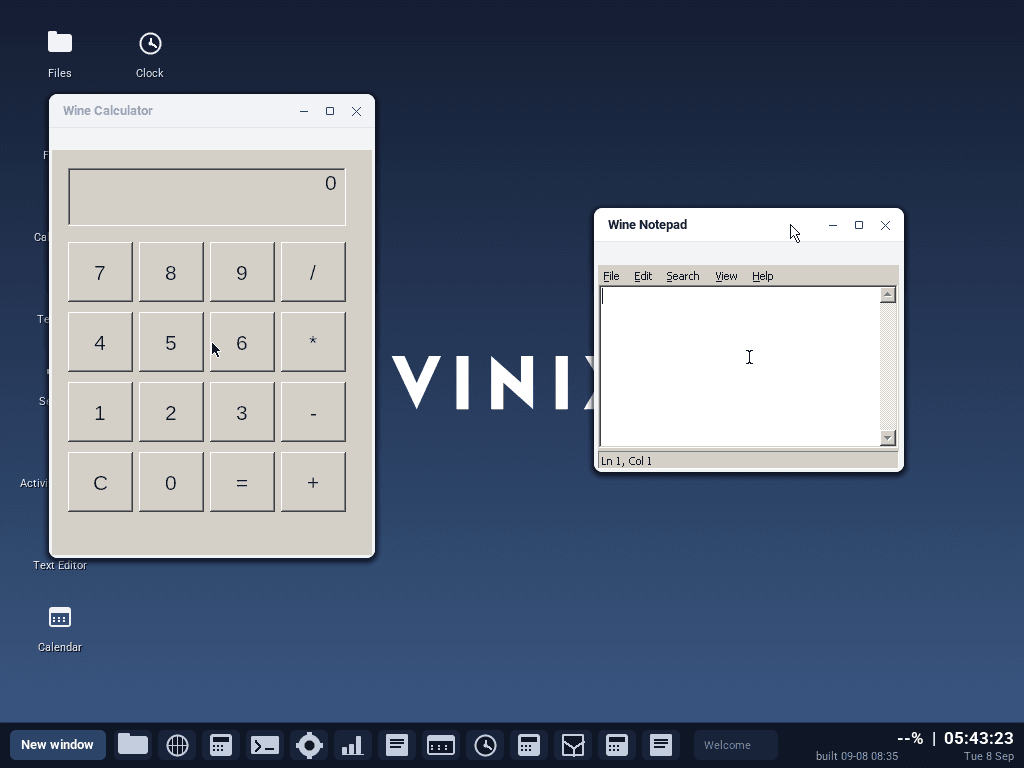This screenshot has width=1024, height=768.
Task: Click the 5 key in Wine Calculator
Action: click(x=171, y=342)
